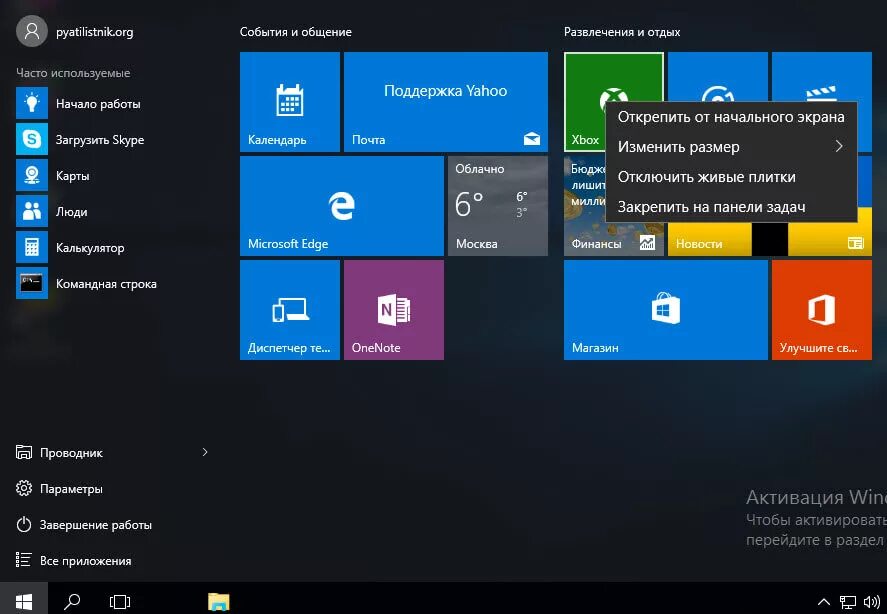
Task: Open the Почта mail tile
Action: [446, 102]
